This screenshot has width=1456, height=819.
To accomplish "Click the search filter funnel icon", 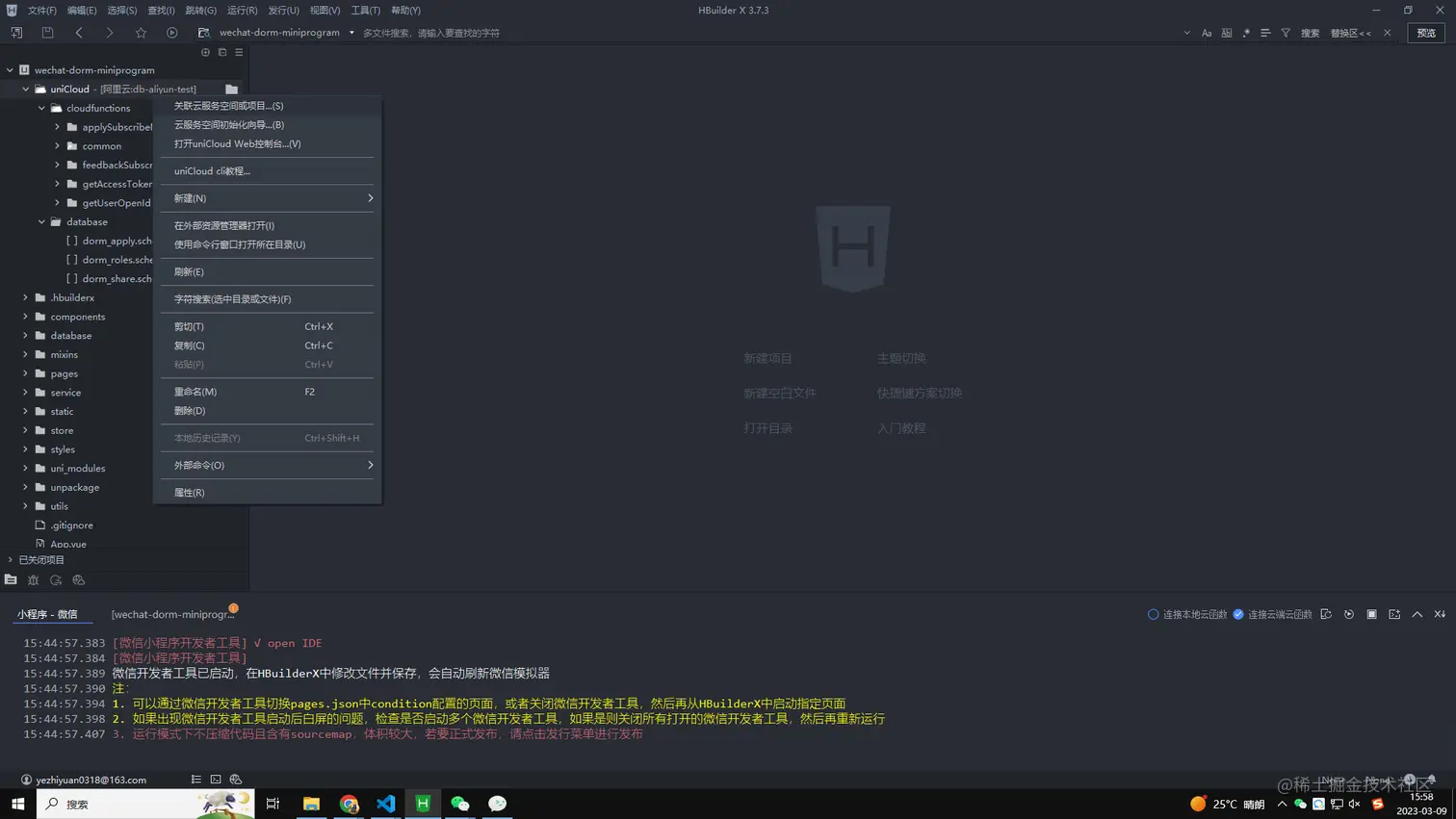I will click(1286, 33).
